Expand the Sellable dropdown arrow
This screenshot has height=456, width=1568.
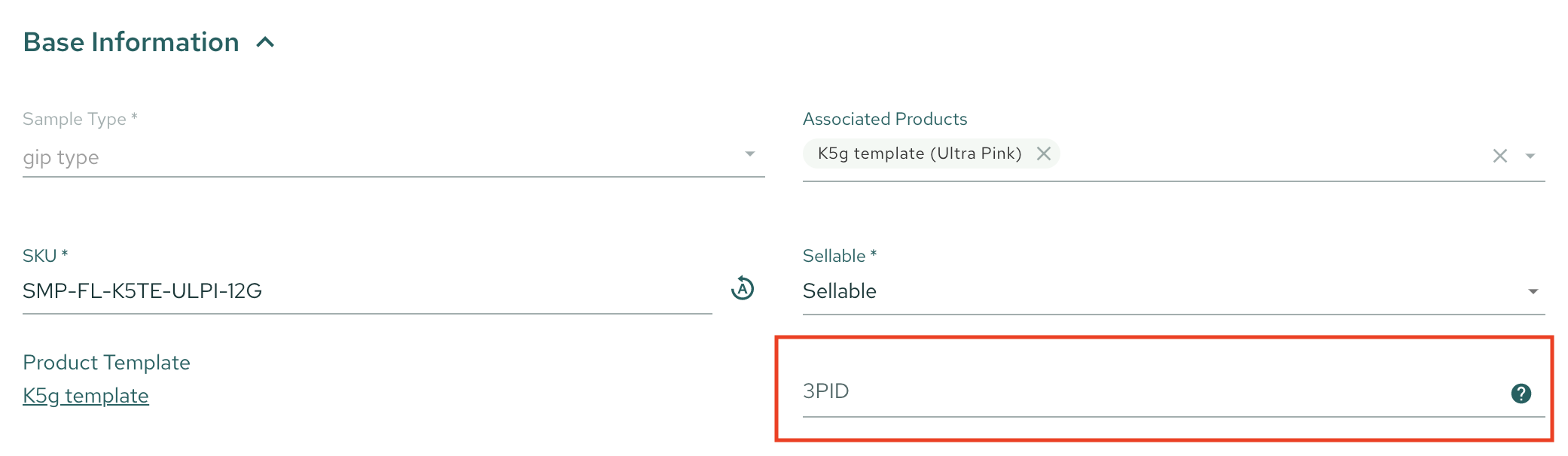tap(1533, 291)
